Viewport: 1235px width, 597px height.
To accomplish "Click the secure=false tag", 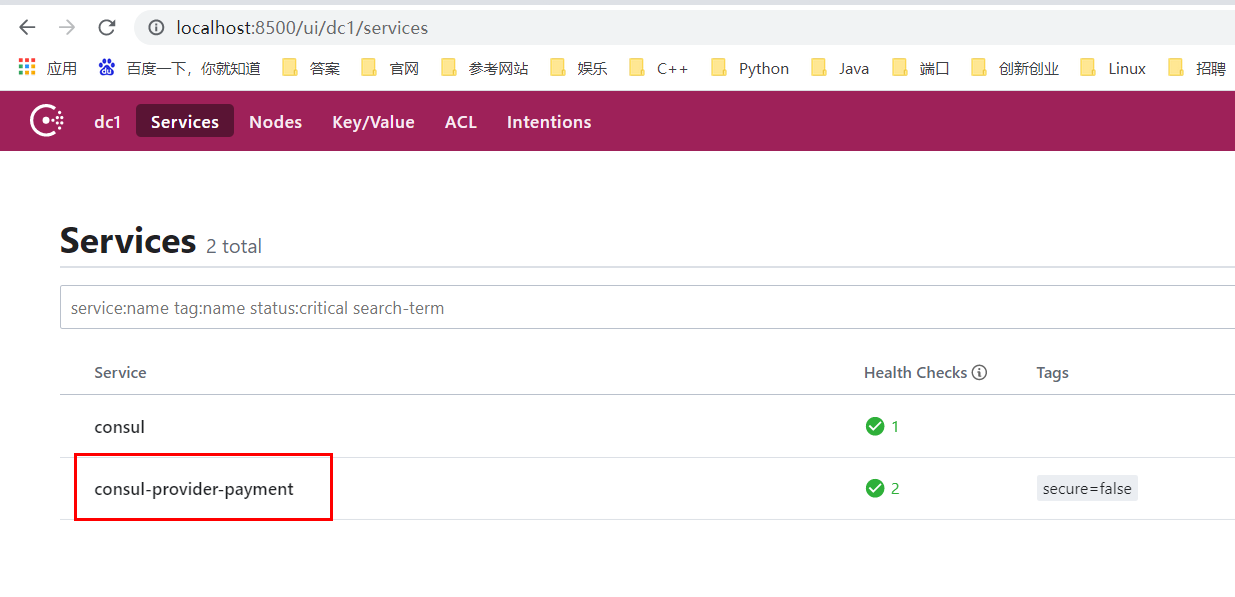I will tap(1087, 488).
